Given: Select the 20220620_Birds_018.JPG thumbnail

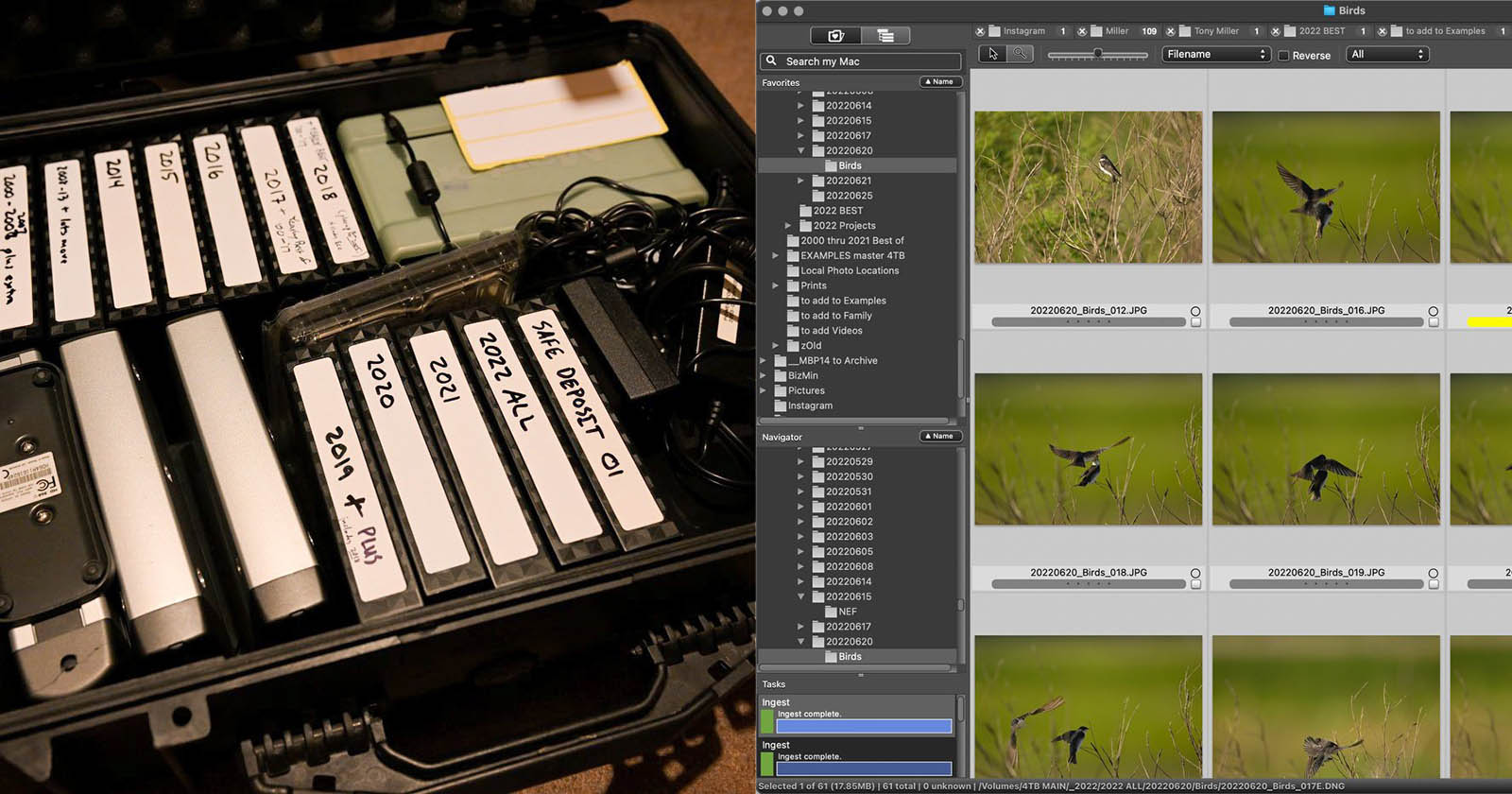Looking at the screenshot, I should click(x=1088, y=449).
